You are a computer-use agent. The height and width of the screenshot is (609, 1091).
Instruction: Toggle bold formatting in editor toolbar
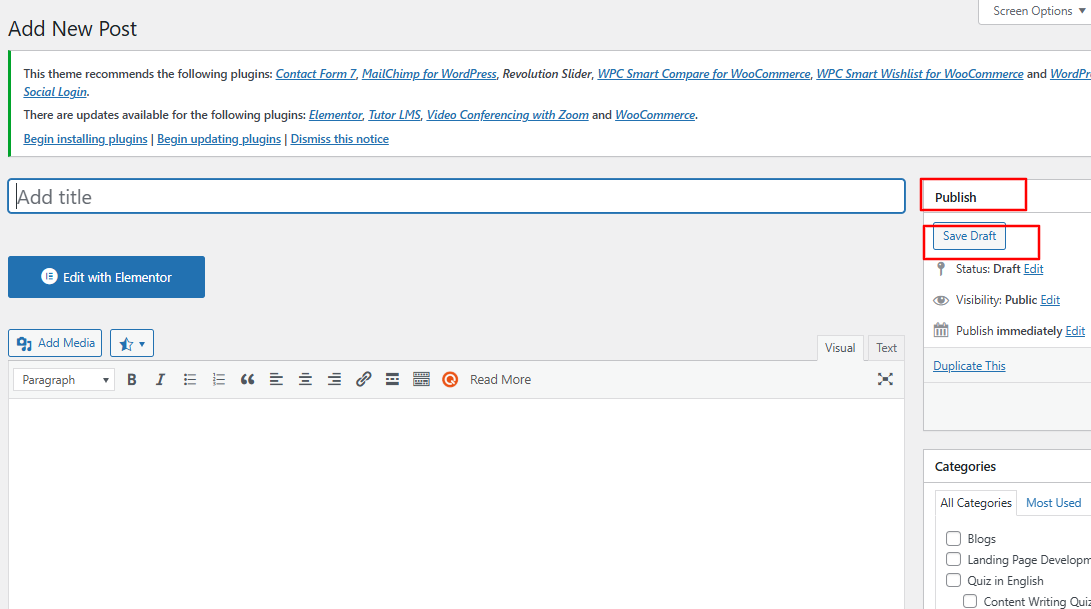[131, 380]
